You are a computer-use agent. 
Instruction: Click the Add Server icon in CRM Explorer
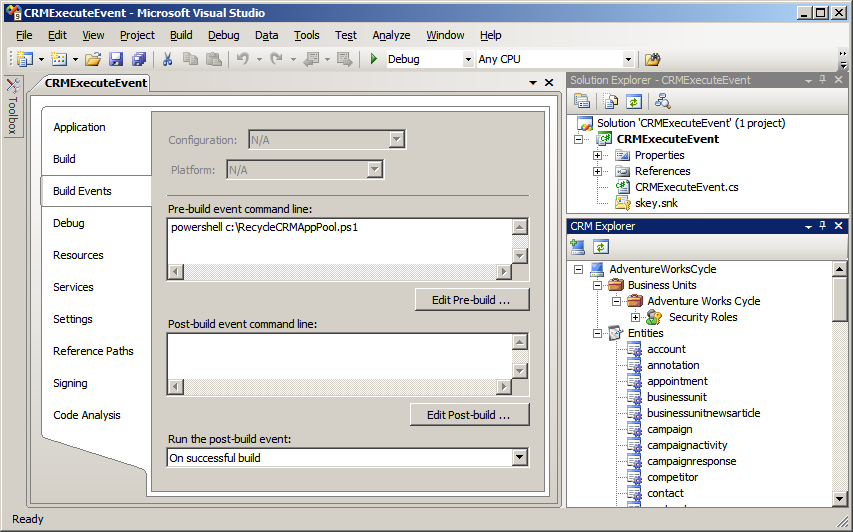pos(577,247)
